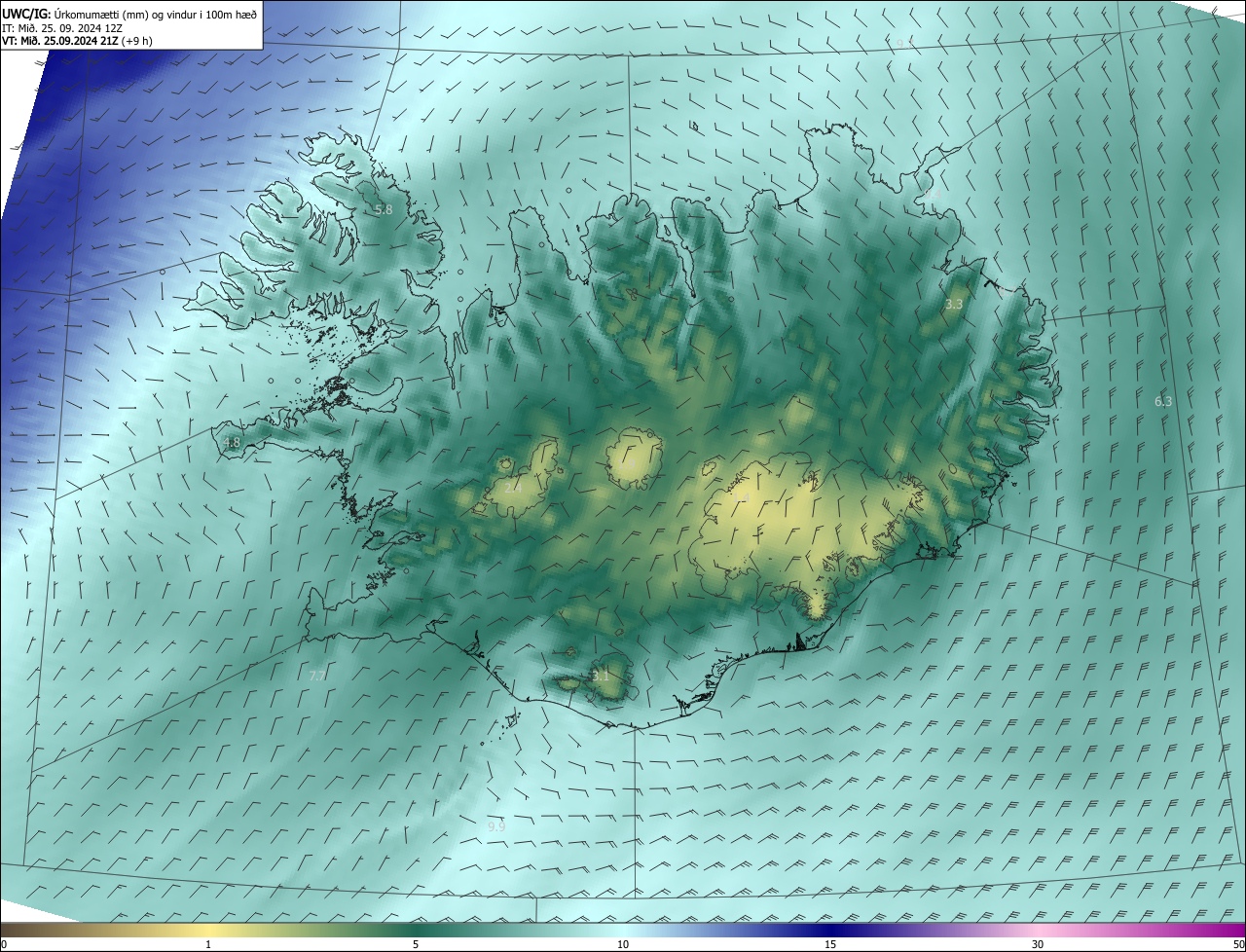The width and height of the screenshot is (1246, 952).
Task: Click the 5 tick on color scale
Action: coord(416,944)
